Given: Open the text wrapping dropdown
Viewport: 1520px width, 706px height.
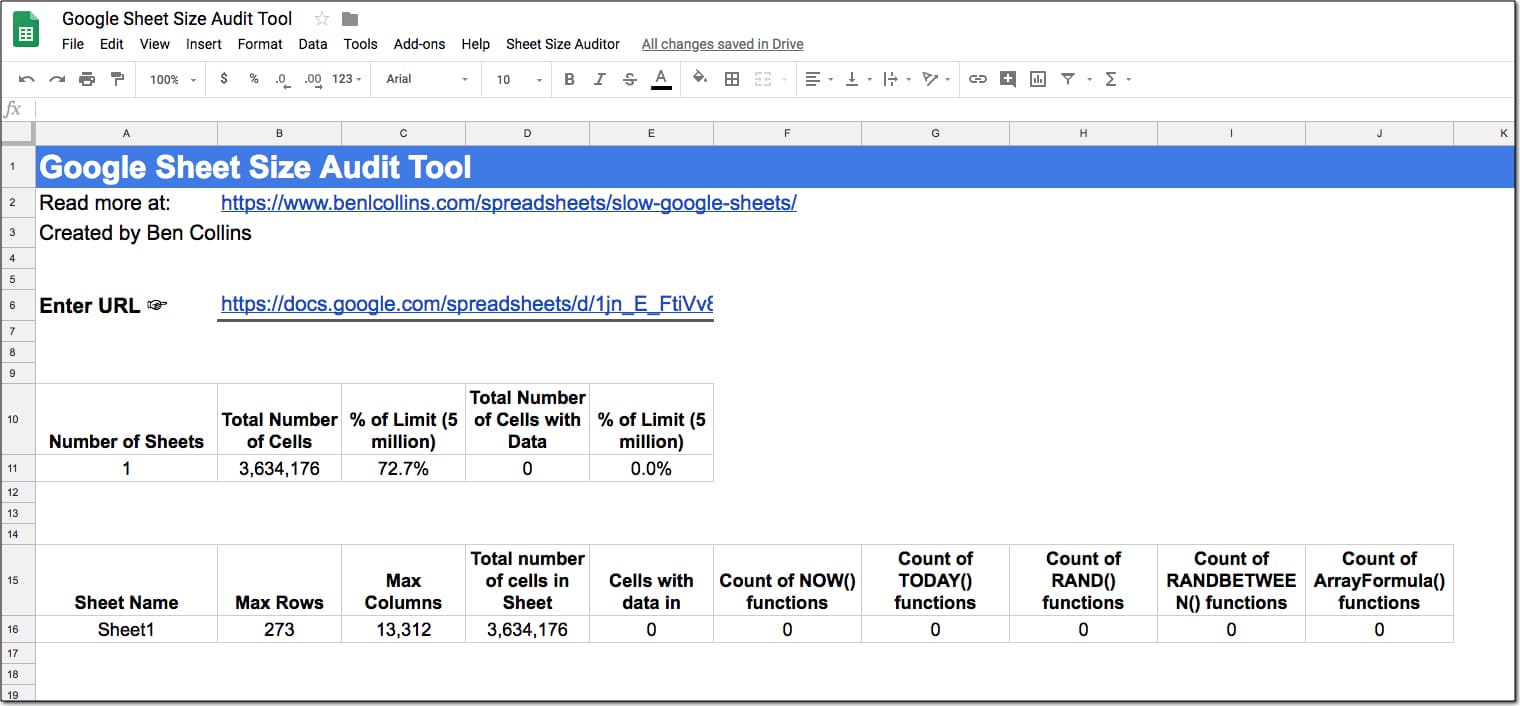Looking at the screenshot, I should (x=895, y=79).
